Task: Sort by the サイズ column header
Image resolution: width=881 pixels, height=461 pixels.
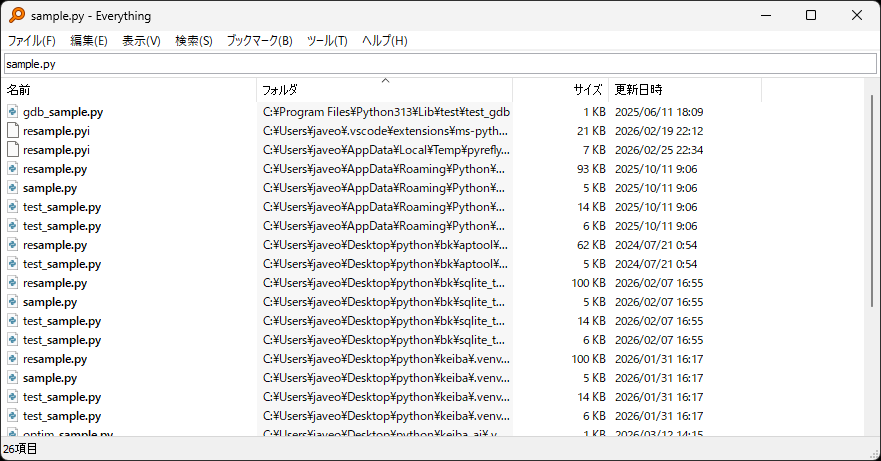Action: point(587,90)
